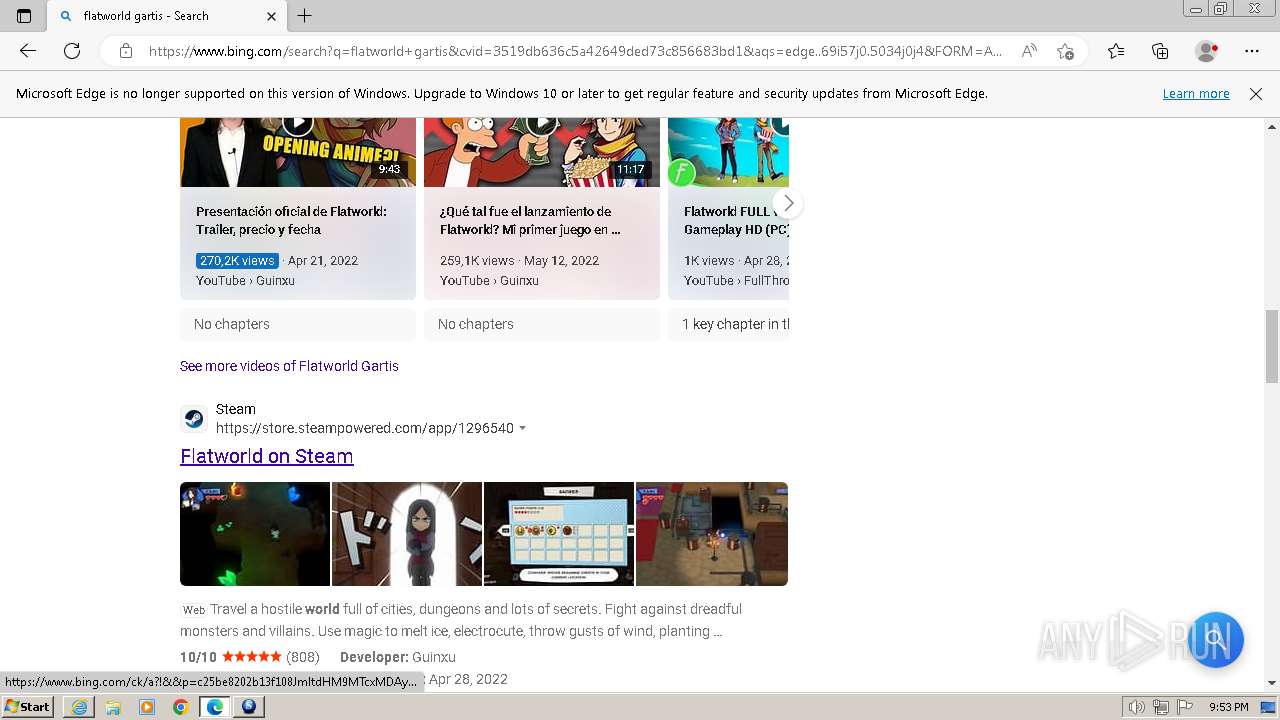The height and width of the screenshot is (720, 1280).
Task: Click the volume speaker tray icon
Action: tap(1137, 707)
